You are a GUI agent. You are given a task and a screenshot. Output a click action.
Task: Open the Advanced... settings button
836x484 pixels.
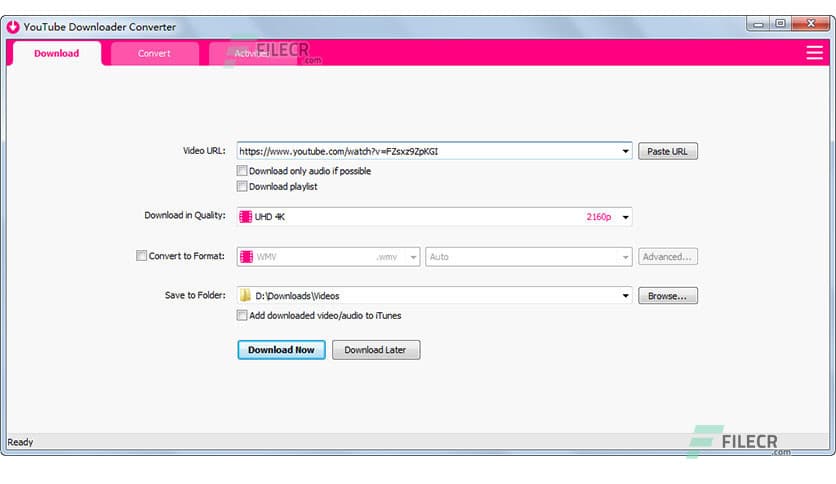click(x=668, y=257)
